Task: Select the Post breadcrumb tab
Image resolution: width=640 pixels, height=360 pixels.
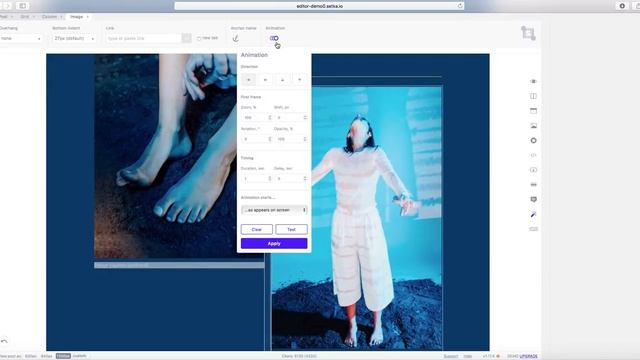Action: point(4,17)
